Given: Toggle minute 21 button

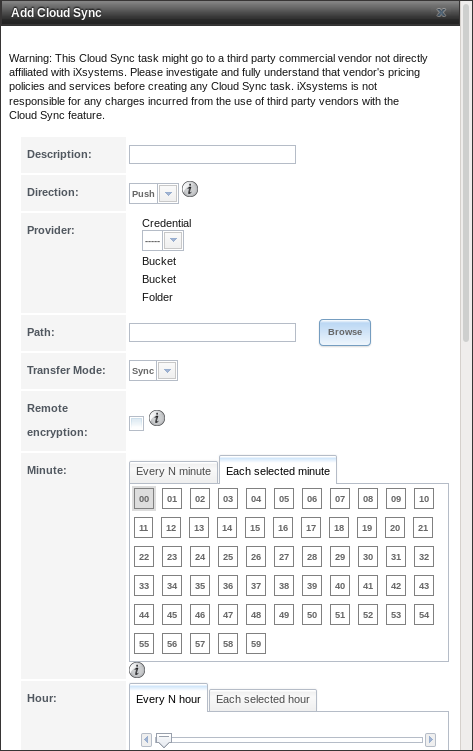Looking at the screenshot, I should coord(423,528).
